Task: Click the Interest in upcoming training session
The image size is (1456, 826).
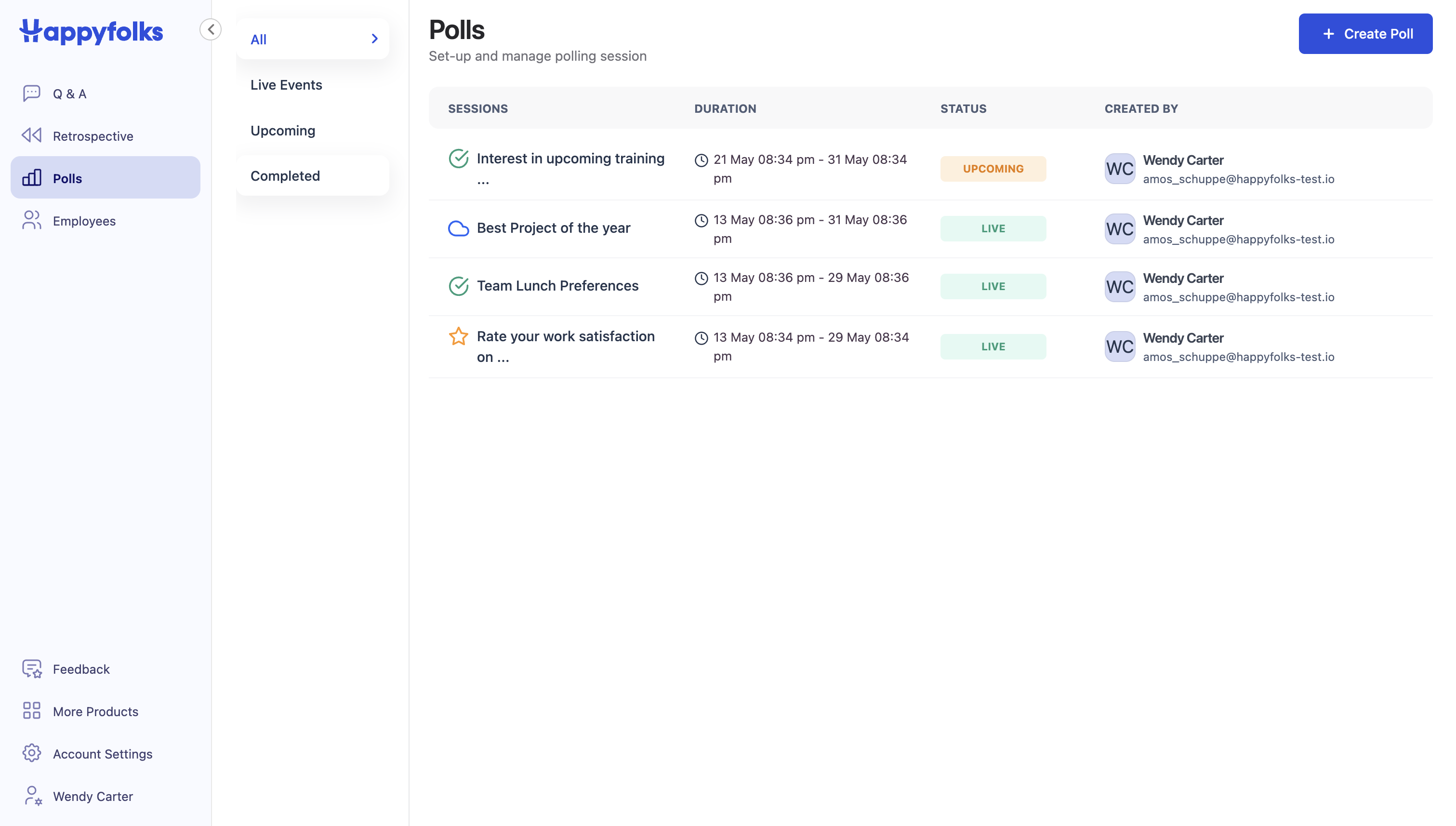Action: pos(570,169)
